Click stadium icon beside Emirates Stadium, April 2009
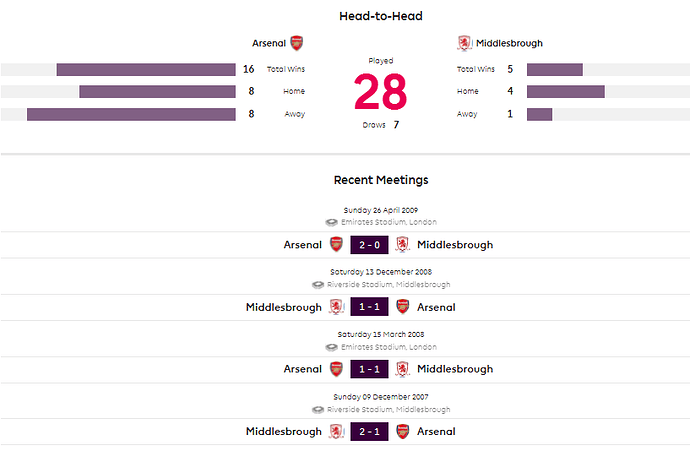The height and width of the screenshot is (450, 690). point(331,223)
